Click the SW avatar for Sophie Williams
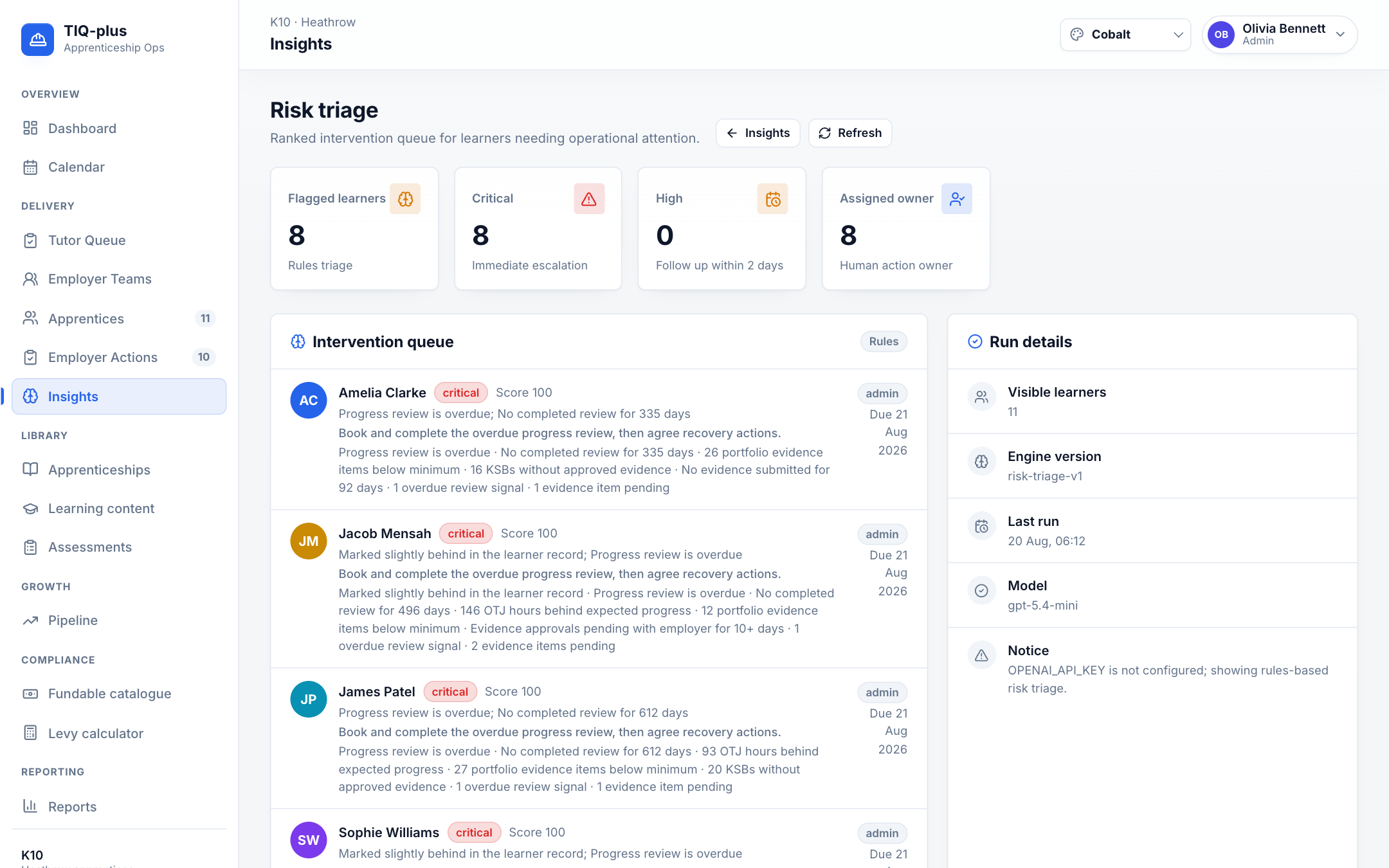Image resolution: width=1389 pixels, height=868 pixels. (309, 840)
